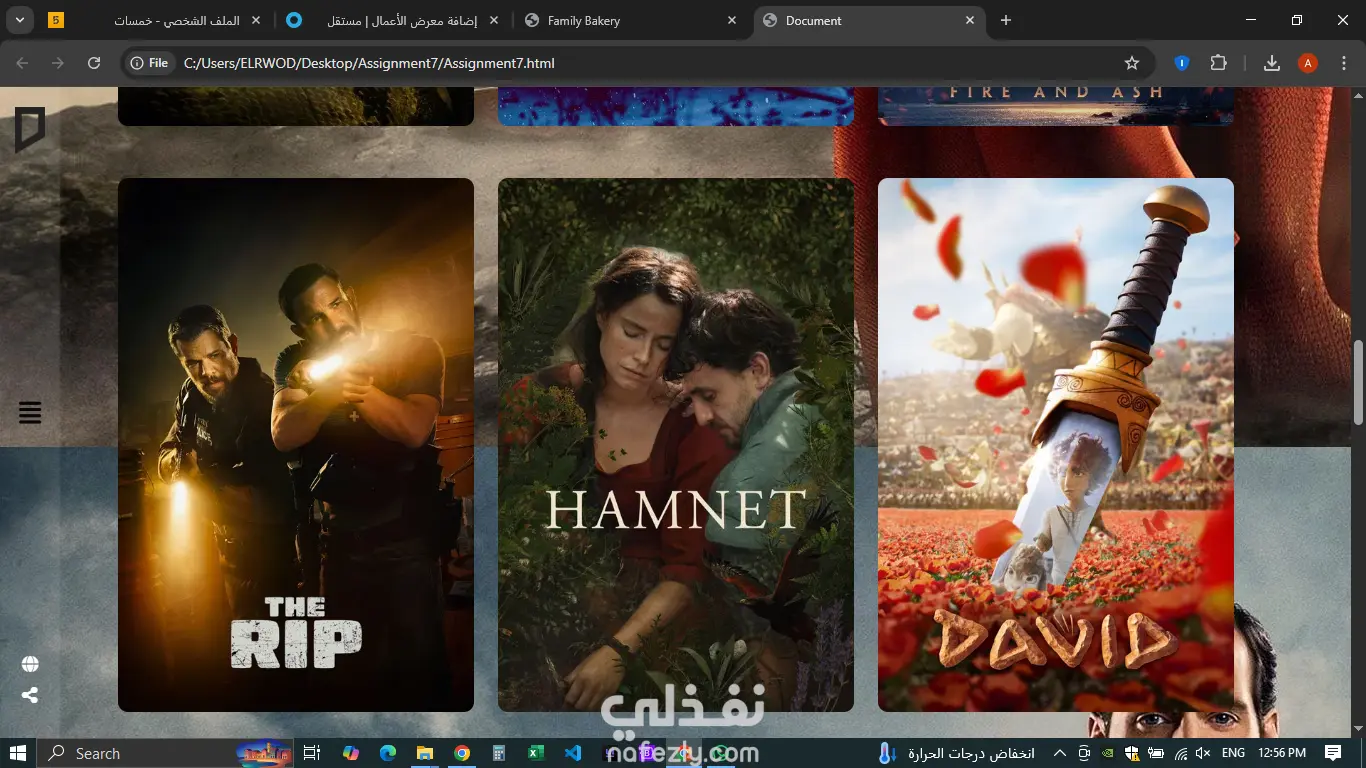Switch to the الملف الشخصي - خمسات tab
The image size is (1366, 768).
[x=176, y=20]
